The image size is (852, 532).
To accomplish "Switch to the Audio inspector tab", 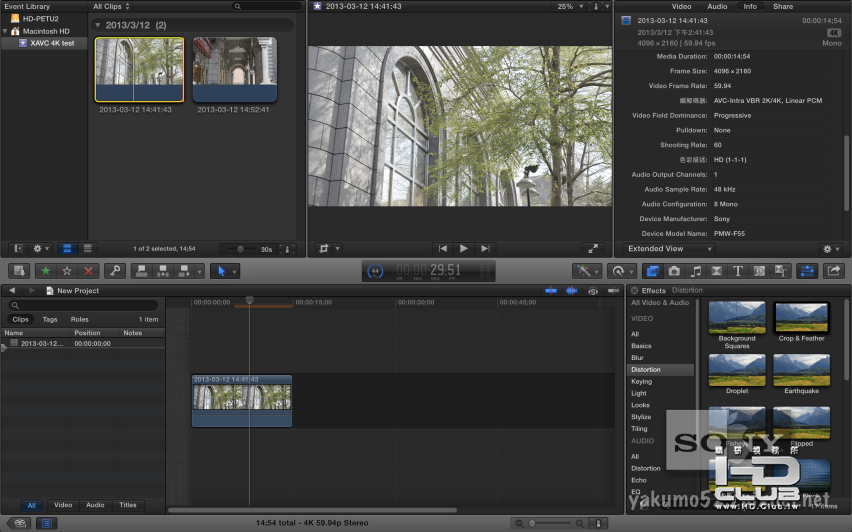I will 717,6.
